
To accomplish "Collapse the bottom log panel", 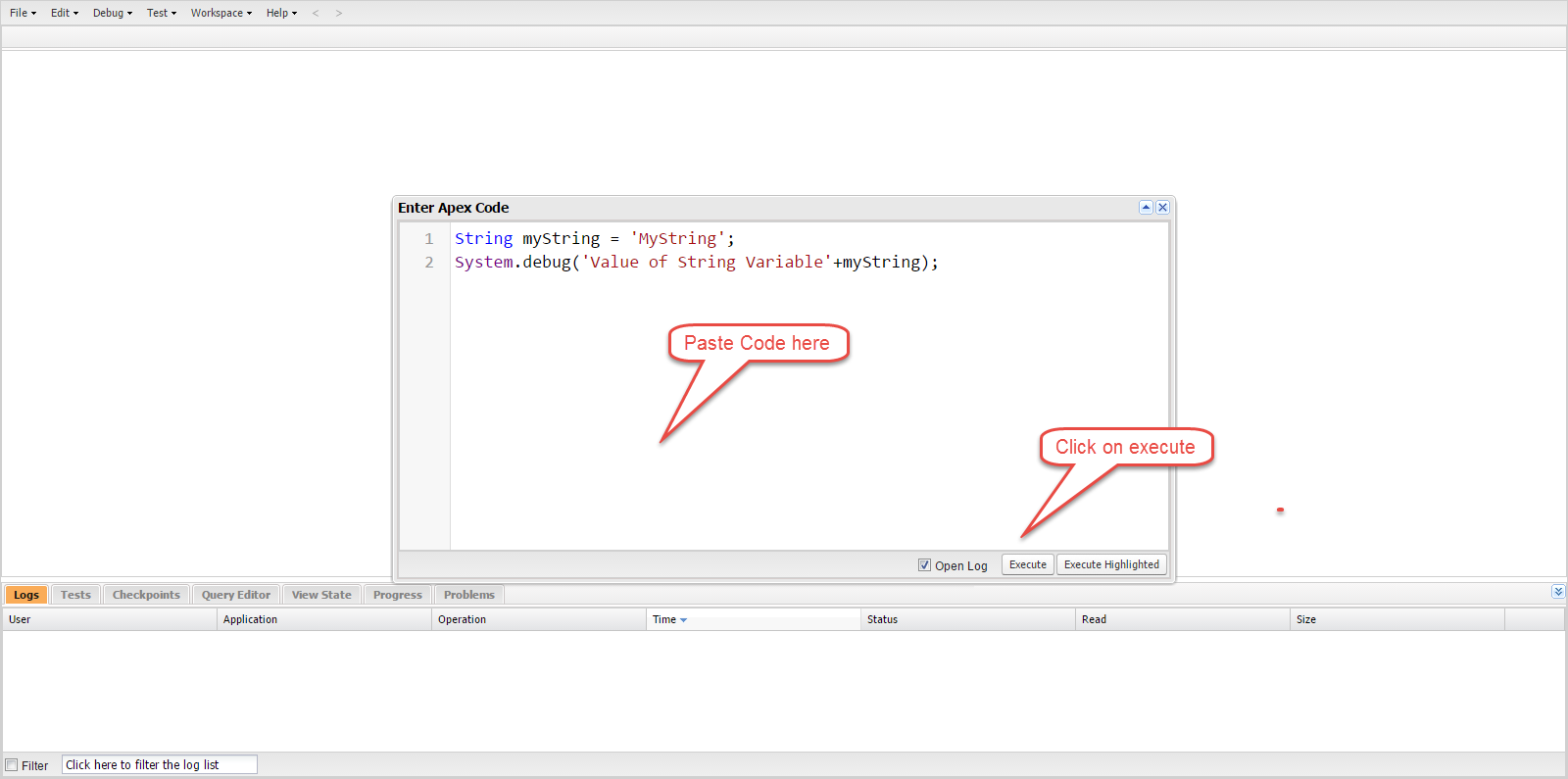I will [1558, 592].
